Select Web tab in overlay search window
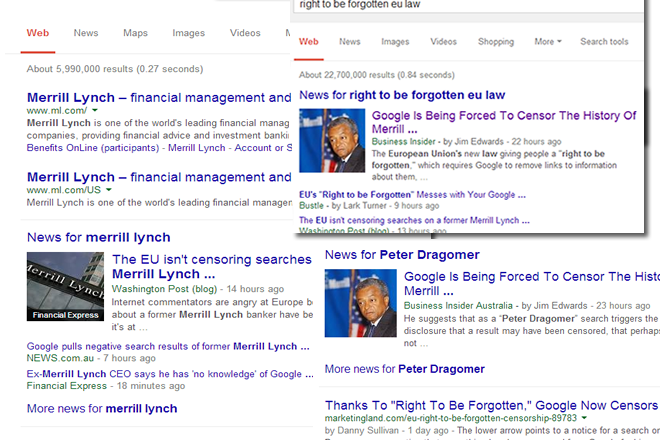This screenshot has height=440, width=660. [309, 42]
